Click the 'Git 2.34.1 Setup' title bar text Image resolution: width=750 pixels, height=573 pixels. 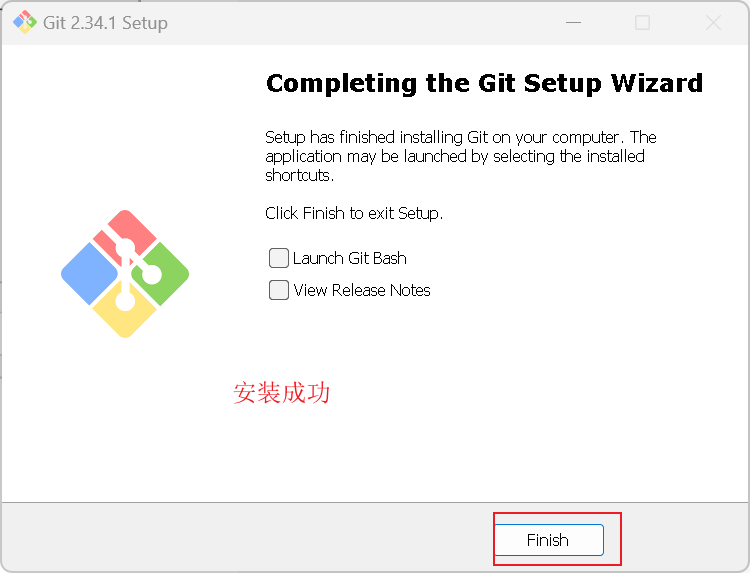pyautogui.click(x=105, y=23)
